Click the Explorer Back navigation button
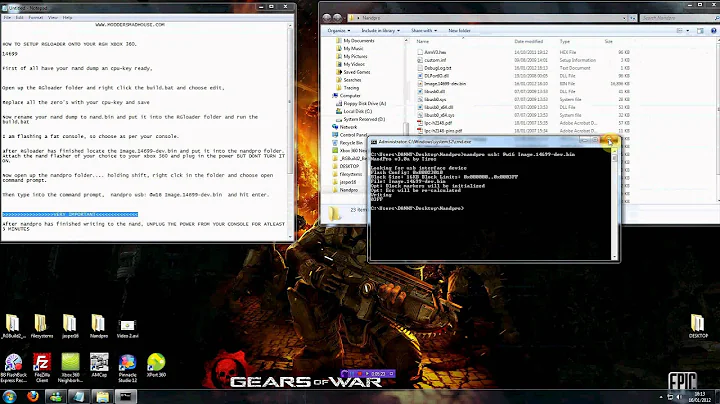 (x=327, y=18)
